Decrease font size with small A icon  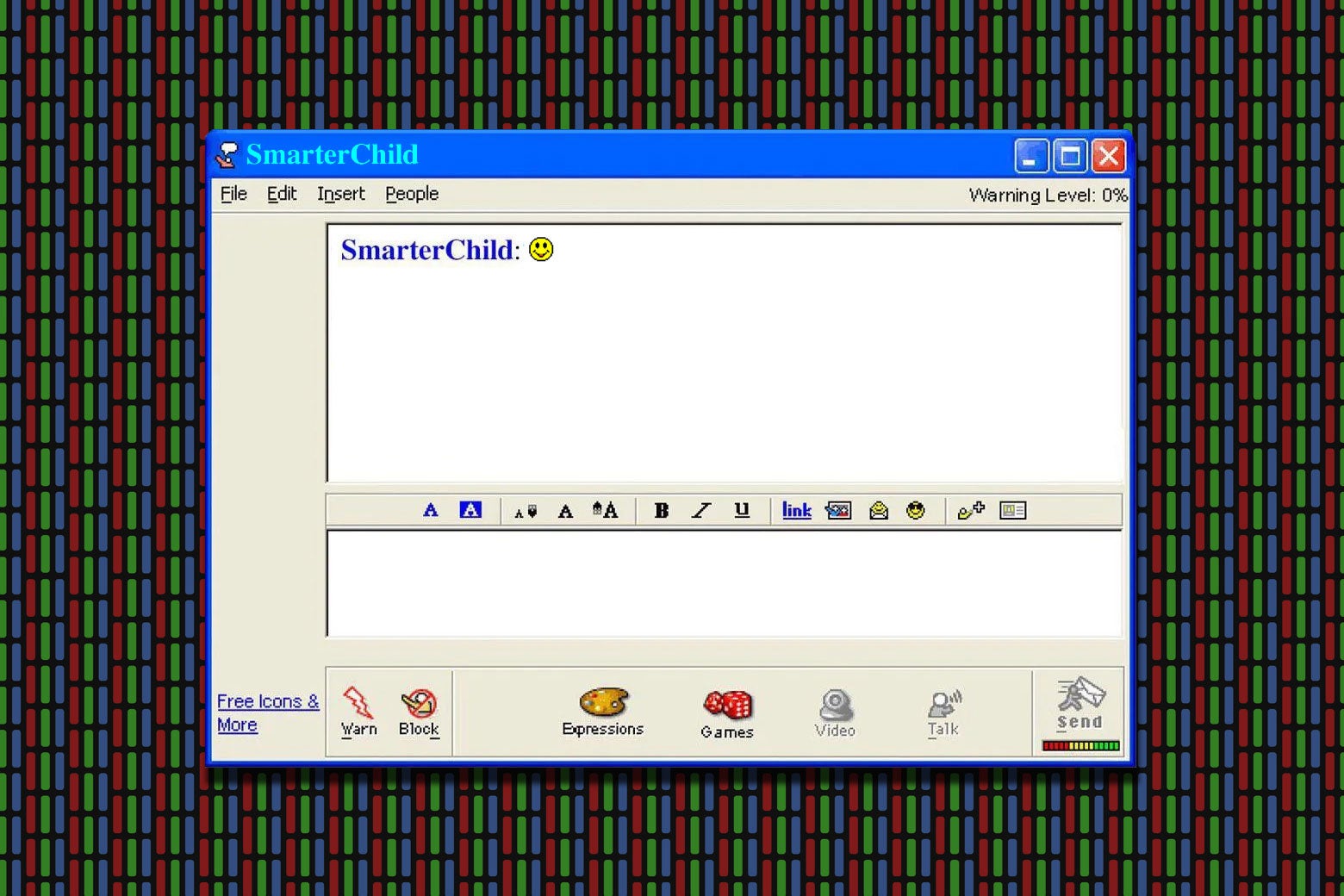click(x=526, y=511)
